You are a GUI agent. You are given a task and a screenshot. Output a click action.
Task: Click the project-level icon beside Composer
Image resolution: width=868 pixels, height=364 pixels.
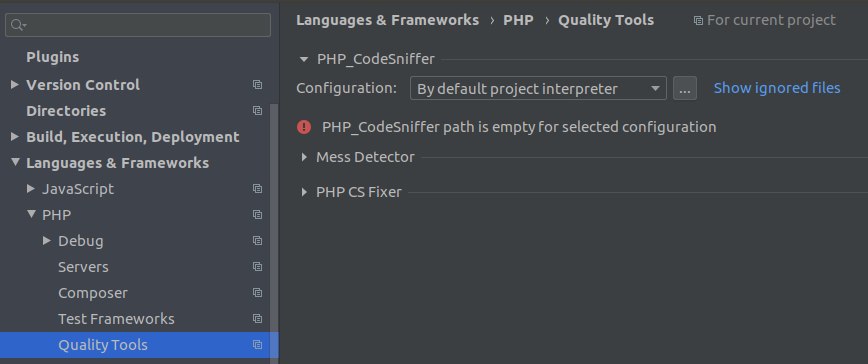point(257,293)
